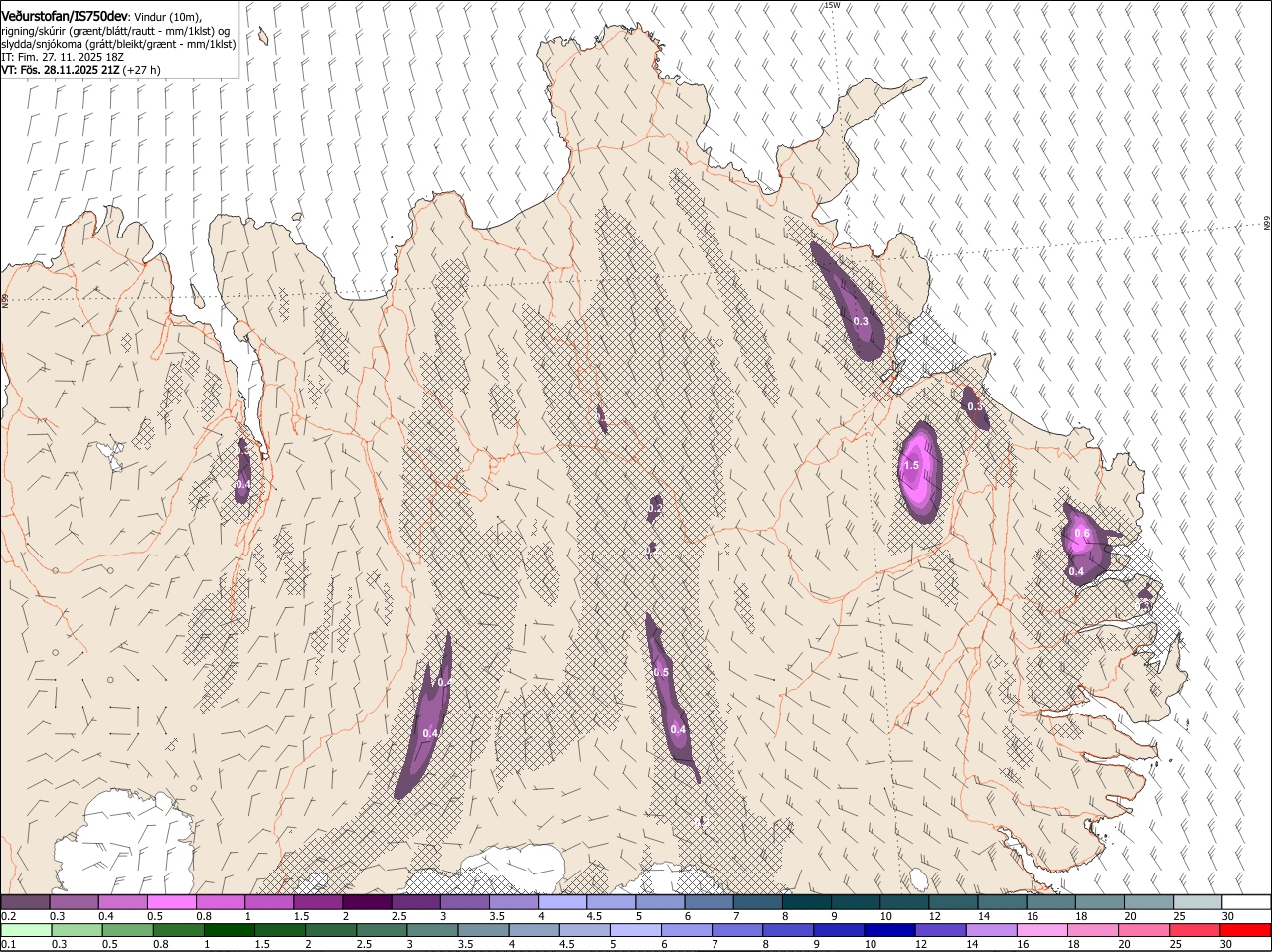Click the 0.6 precipitation value on the map
Image resolution: width=1272 pixels, height=952 pixels.
[1082, 534]
